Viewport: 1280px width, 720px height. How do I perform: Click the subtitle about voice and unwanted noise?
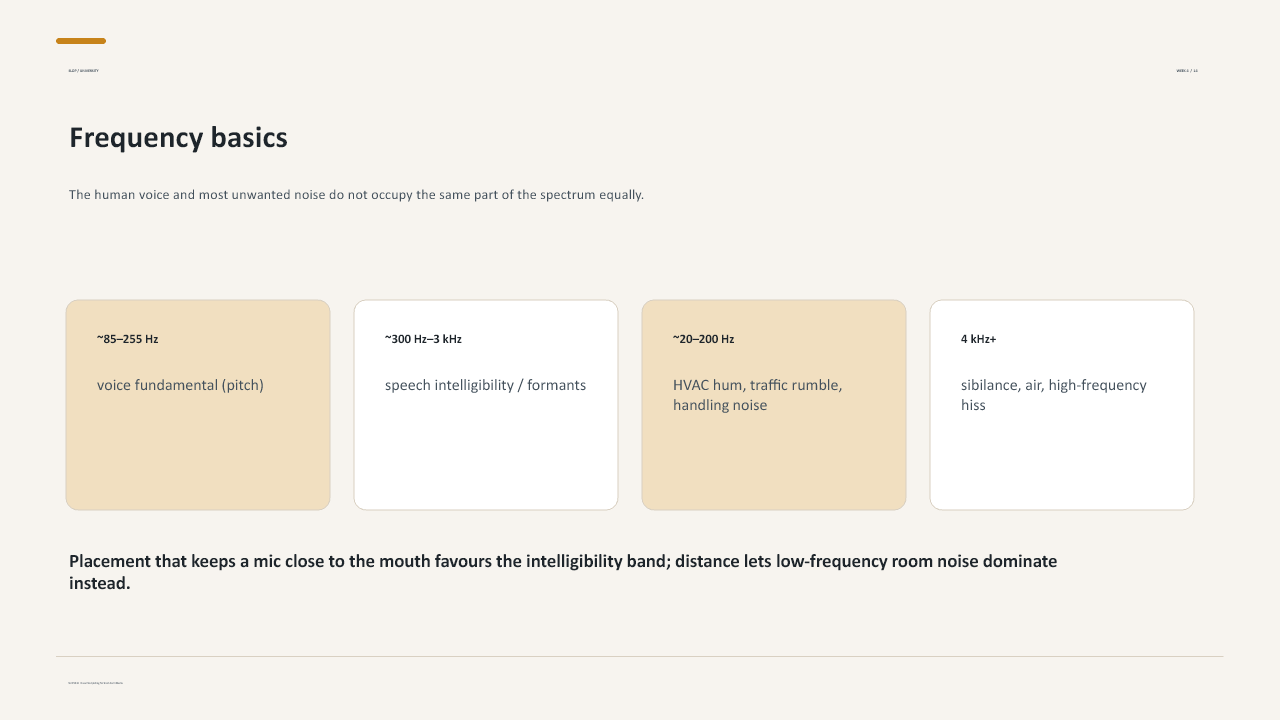coord(356,195)
